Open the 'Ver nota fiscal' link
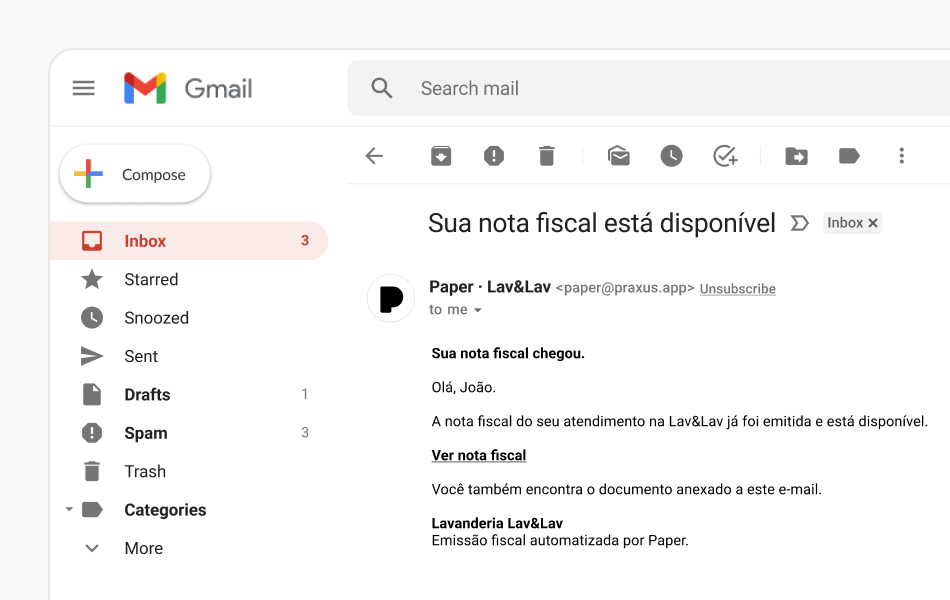The height and width of the screenshot is (600, 950). (x=479, y=455)
